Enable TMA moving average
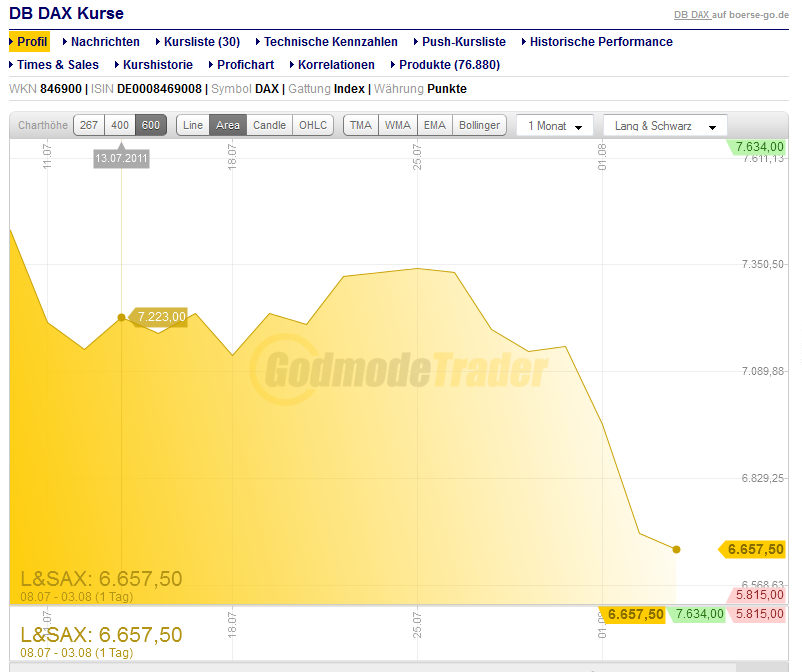The width and height of the screenshot is (802, 672). pos(361,125)
